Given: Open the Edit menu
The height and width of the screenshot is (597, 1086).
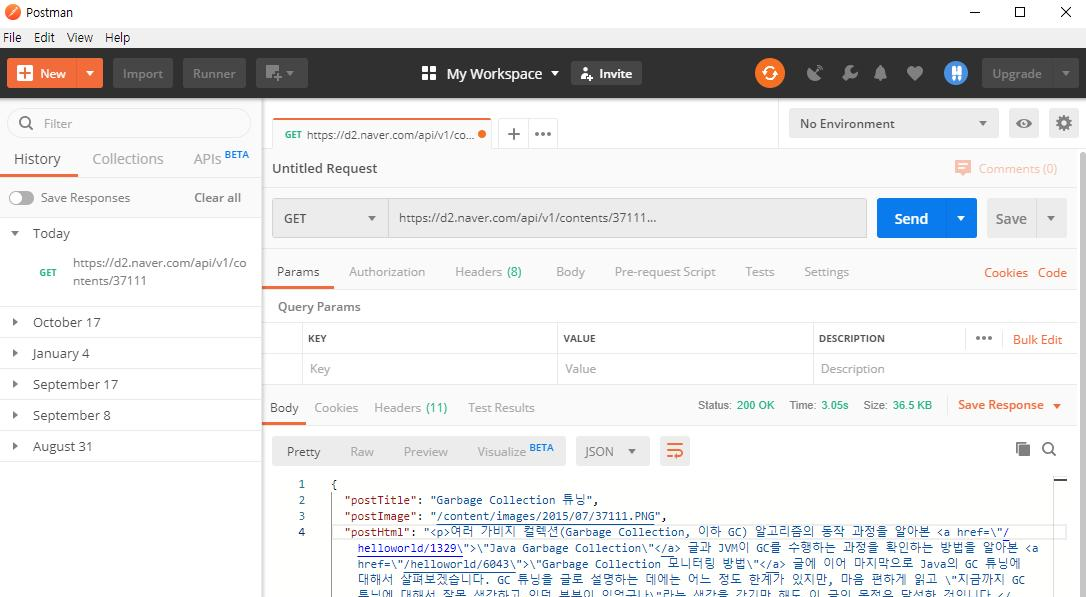Looking at the screenshot, I should 44,37.
